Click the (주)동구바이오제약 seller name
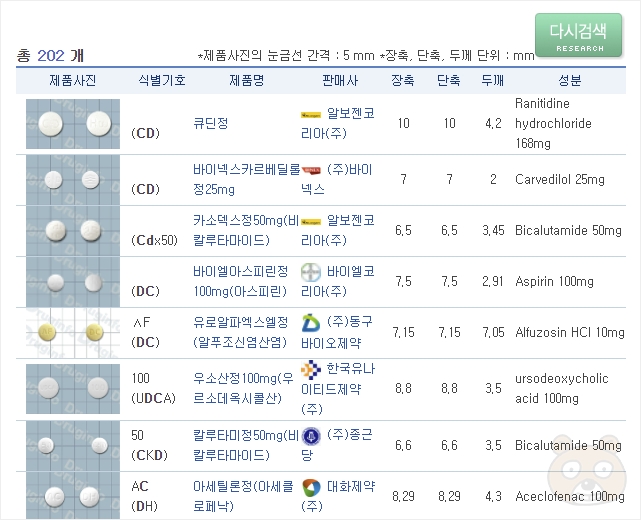641x520 pixels. click(x=337, y=332)
